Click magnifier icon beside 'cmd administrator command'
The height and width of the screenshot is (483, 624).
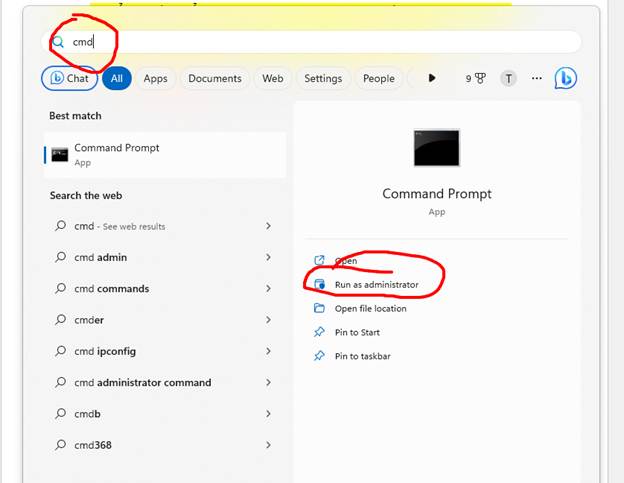pos(60,382)
